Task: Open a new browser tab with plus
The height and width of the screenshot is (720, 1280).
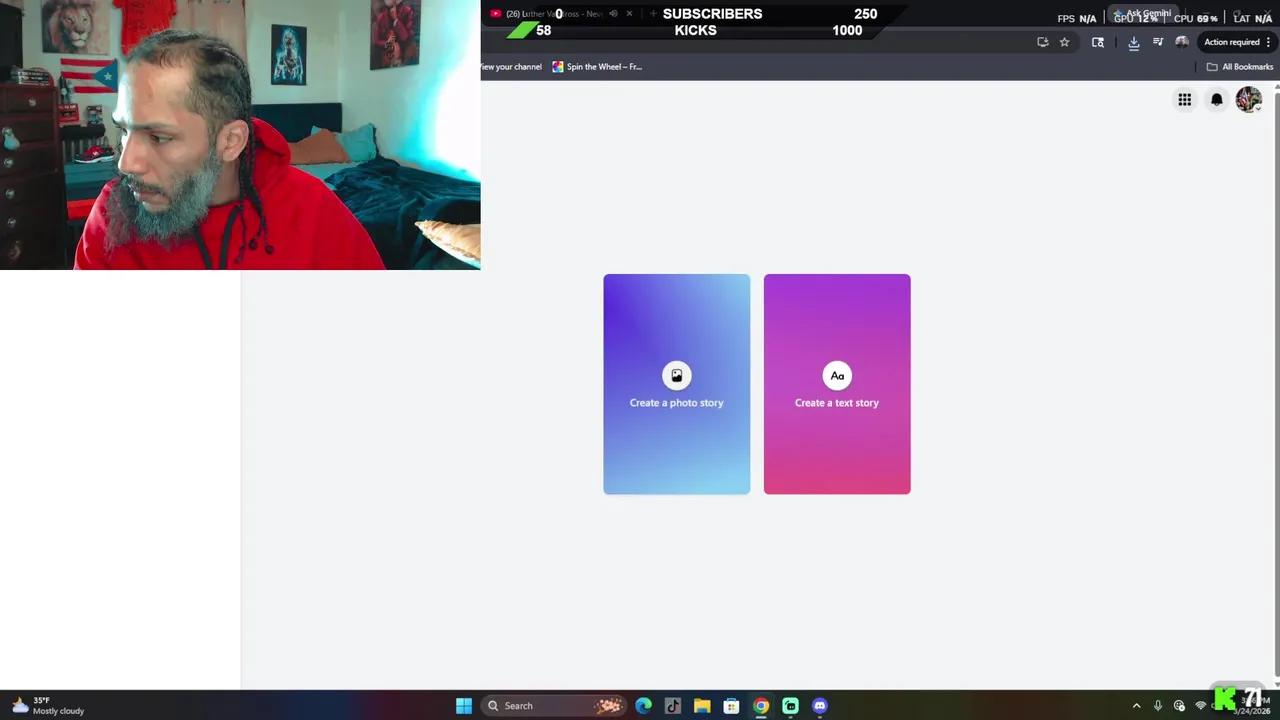Action: click(653, 14)
